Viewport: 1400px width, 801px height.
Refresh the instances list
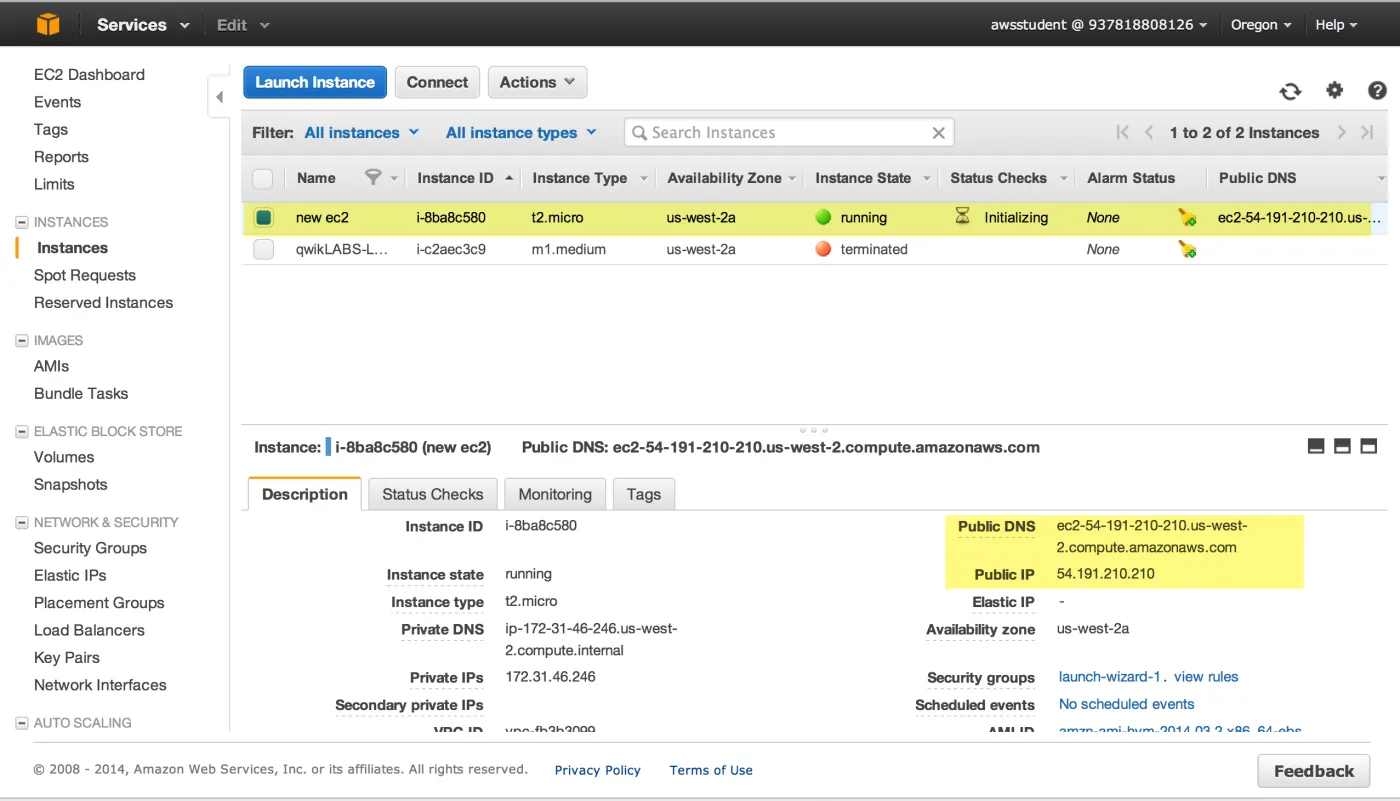pos(1290,91)
